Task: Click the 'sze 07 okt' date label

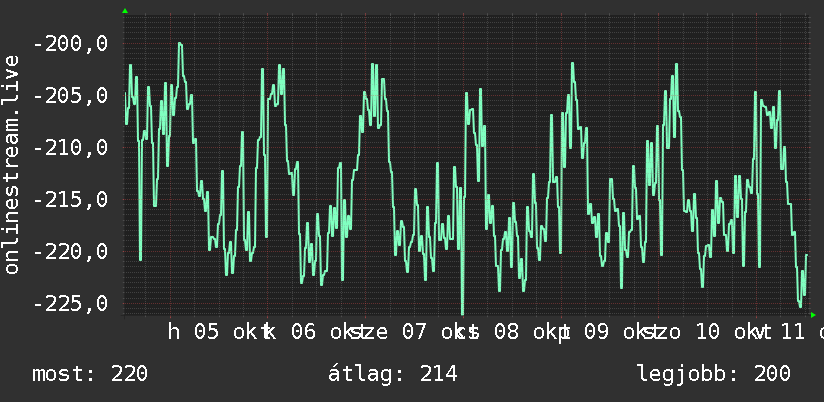Action: 414,332
